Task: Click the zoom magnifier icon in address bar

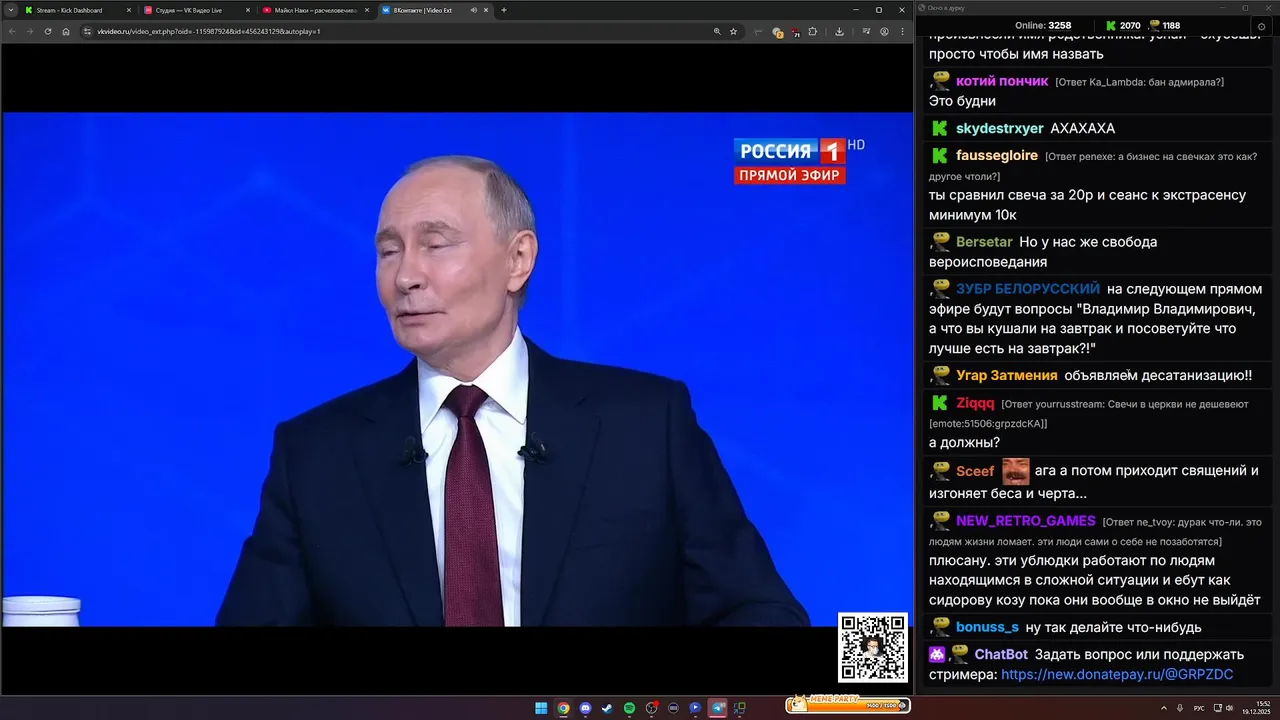Action: (717, 31)
